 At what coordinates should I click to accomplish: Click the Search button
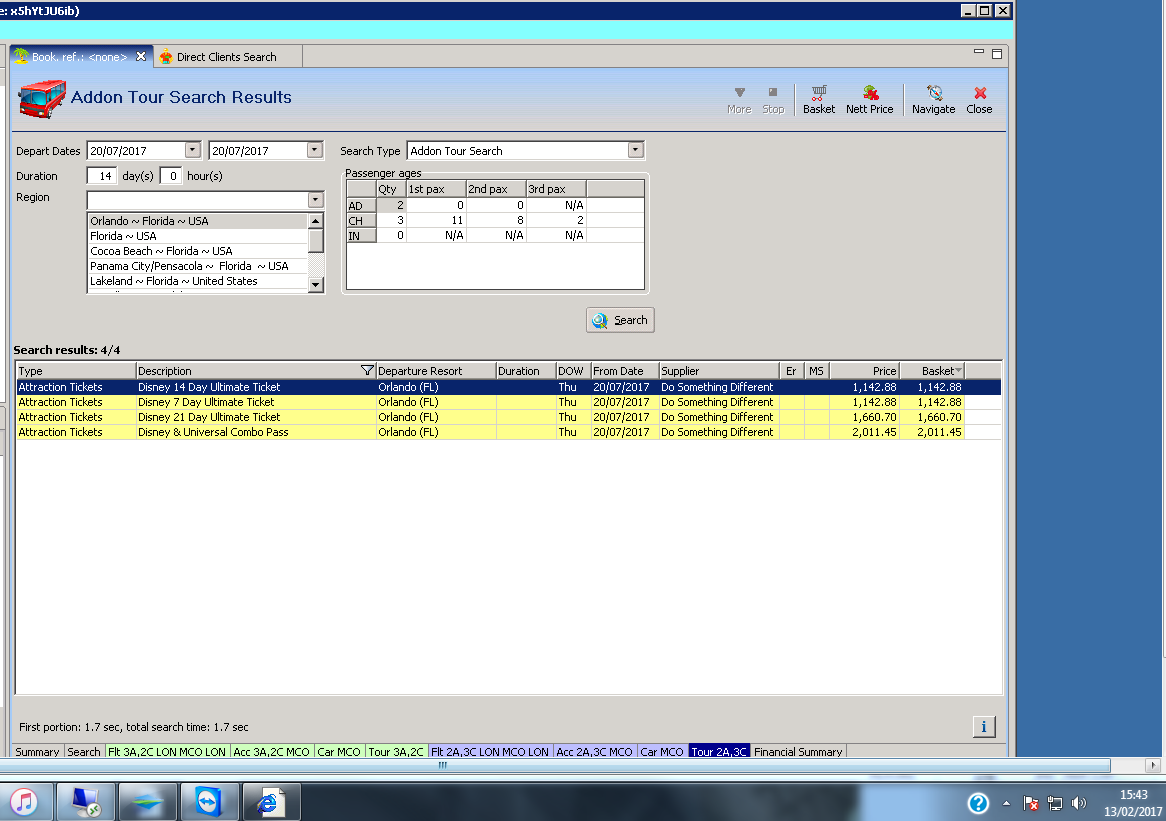tap(620, 320)
